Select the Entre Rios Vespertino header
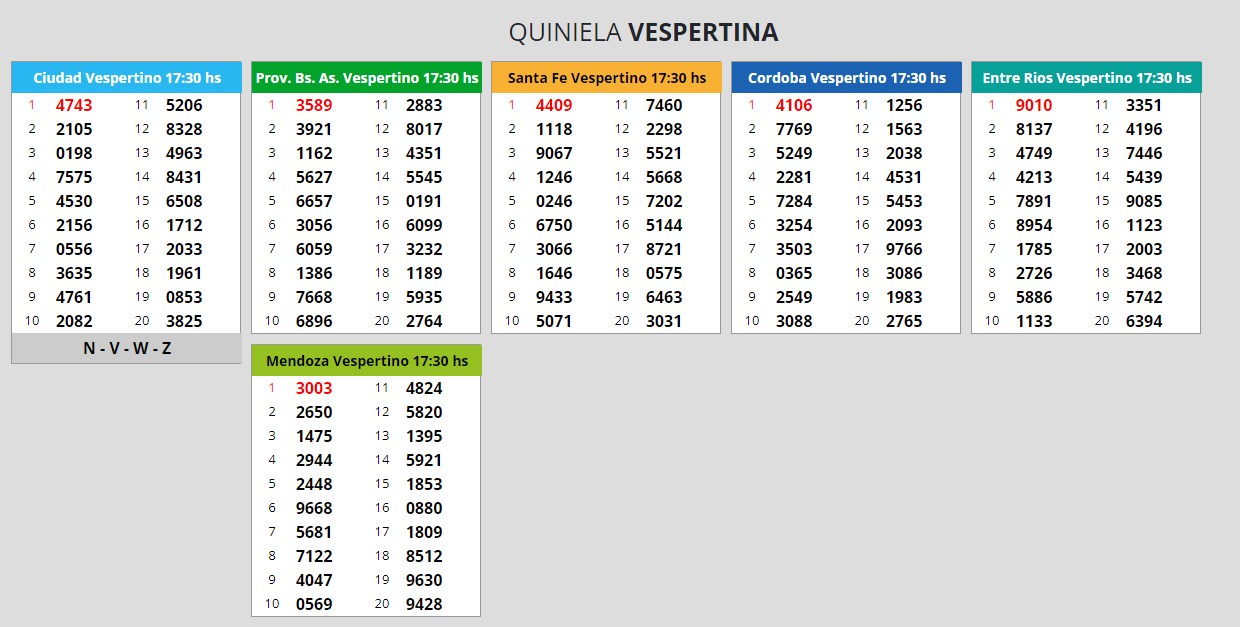 tap(1086, 77)
